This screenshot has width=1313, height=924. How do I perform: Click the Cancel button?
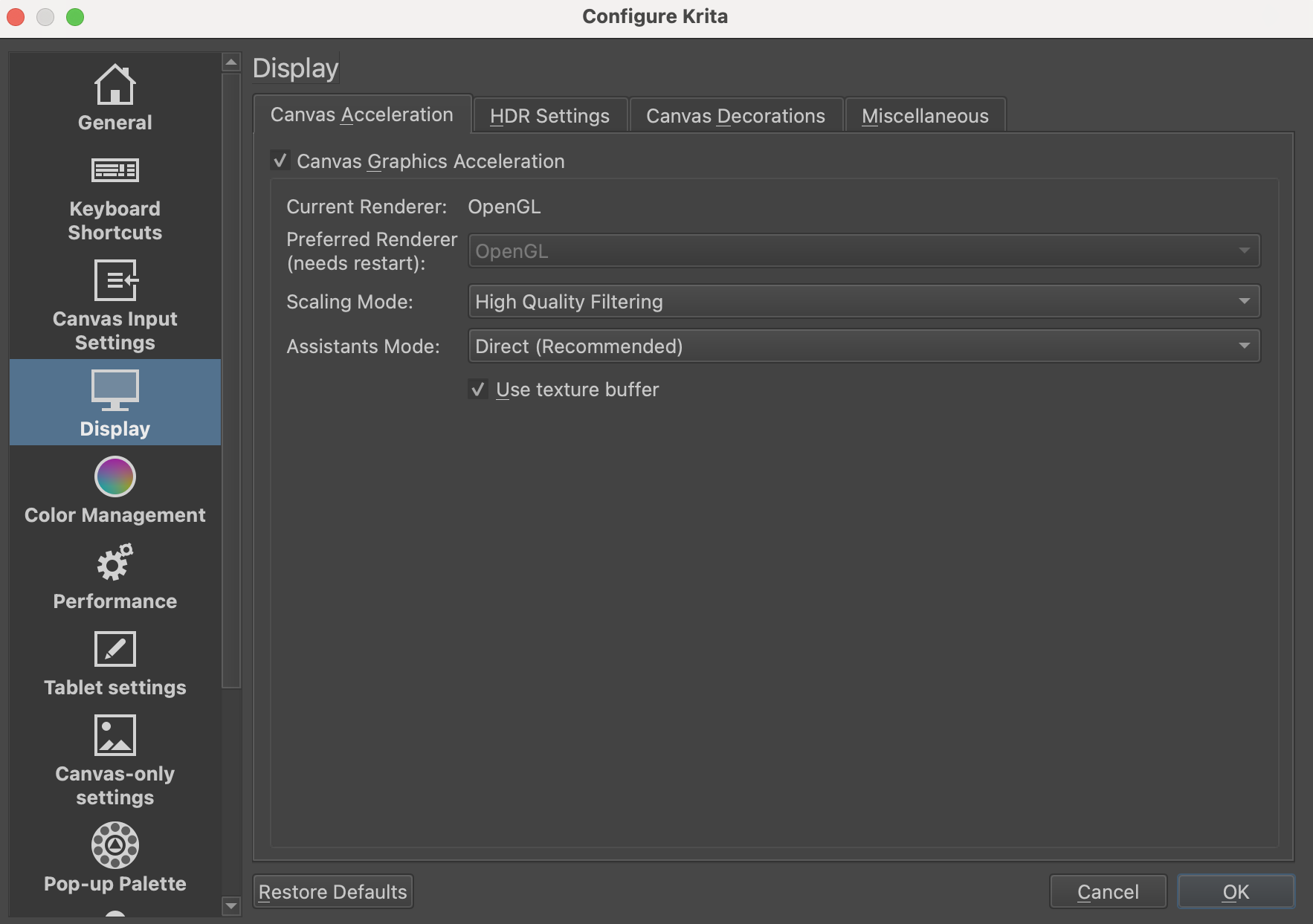[1109, 891]
